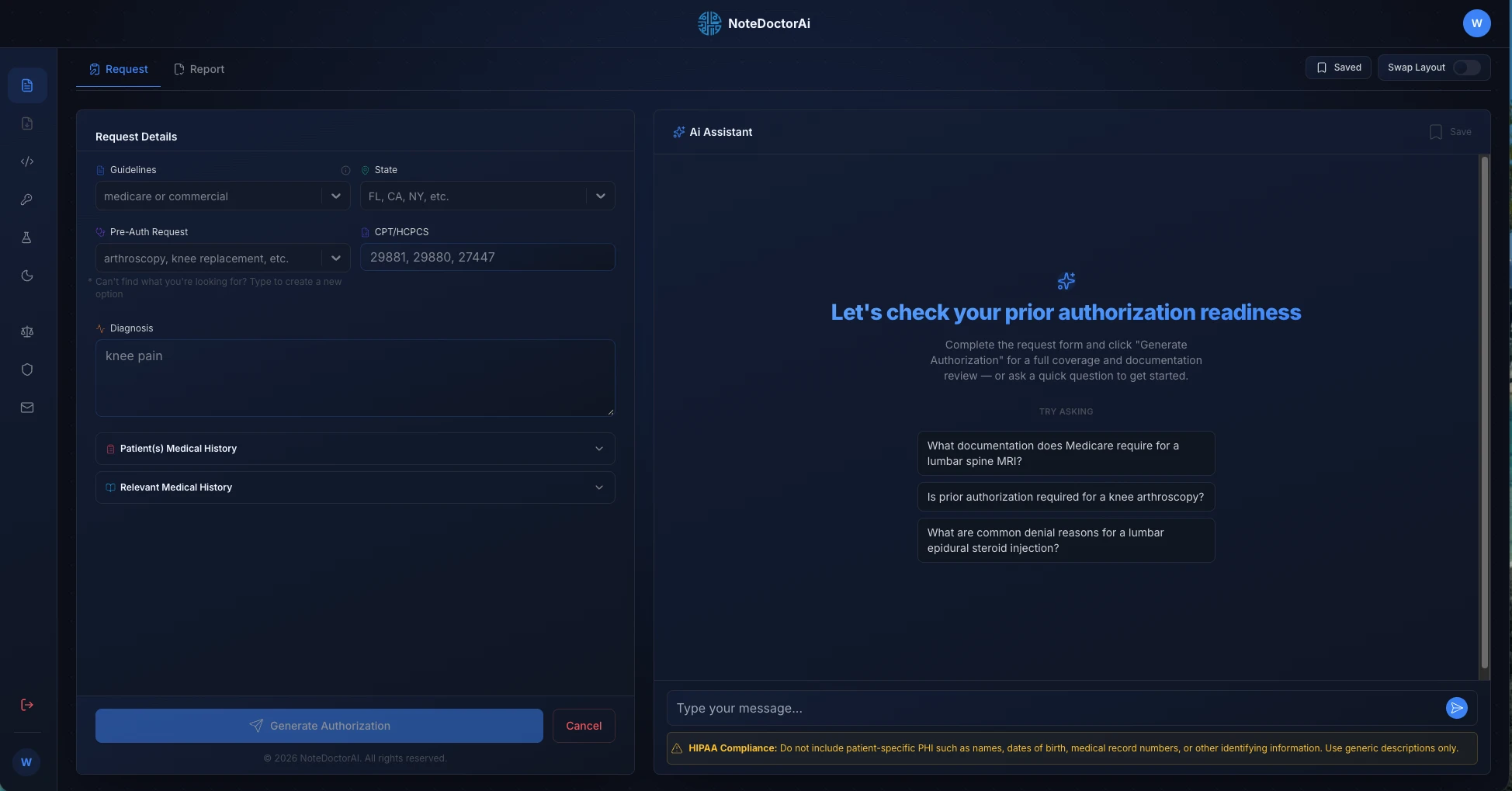Click the Cancel button
The image size is (1512, 791).
(x=584, y=726)
